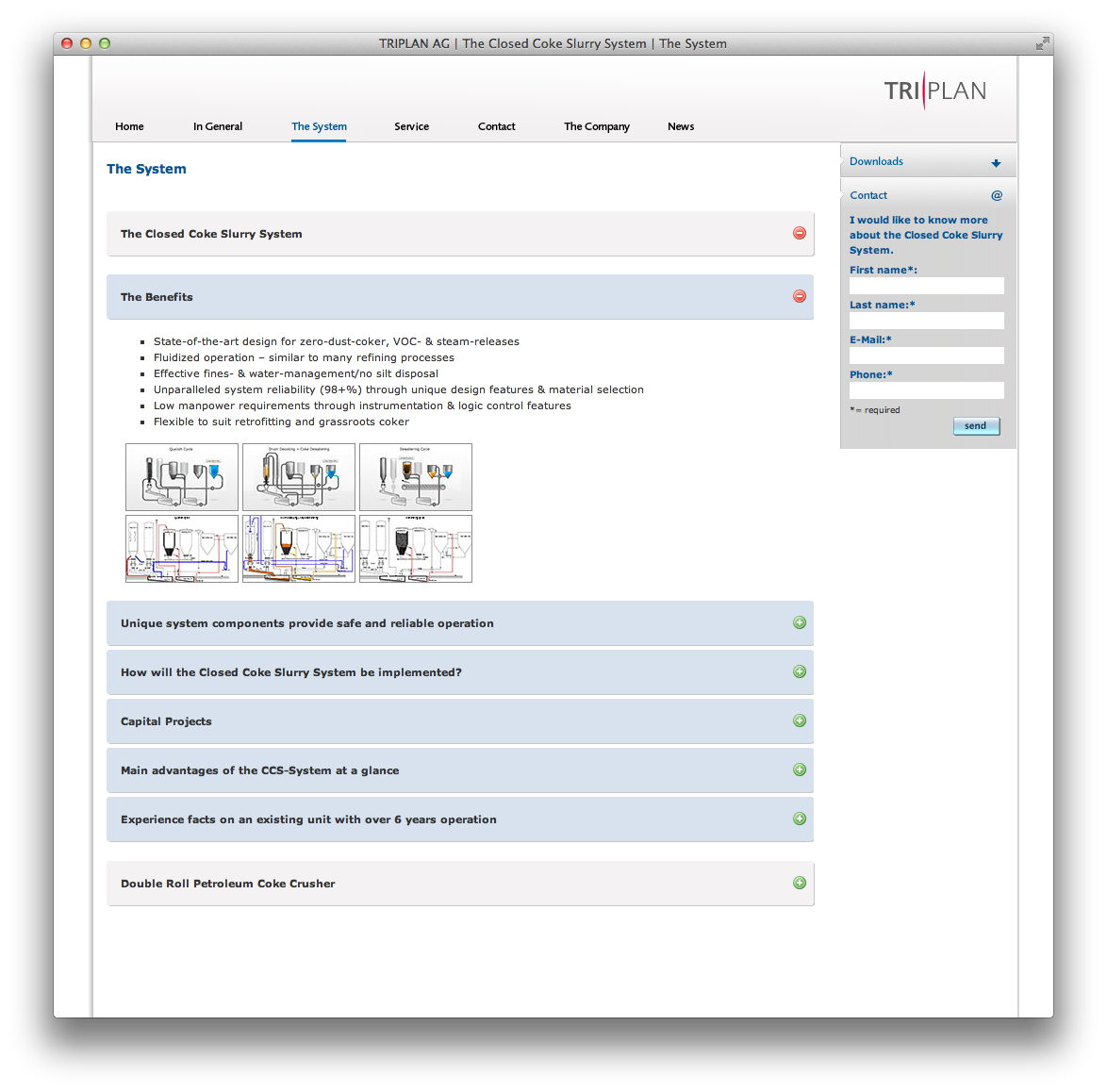Open the Service page

click(412, 126)
